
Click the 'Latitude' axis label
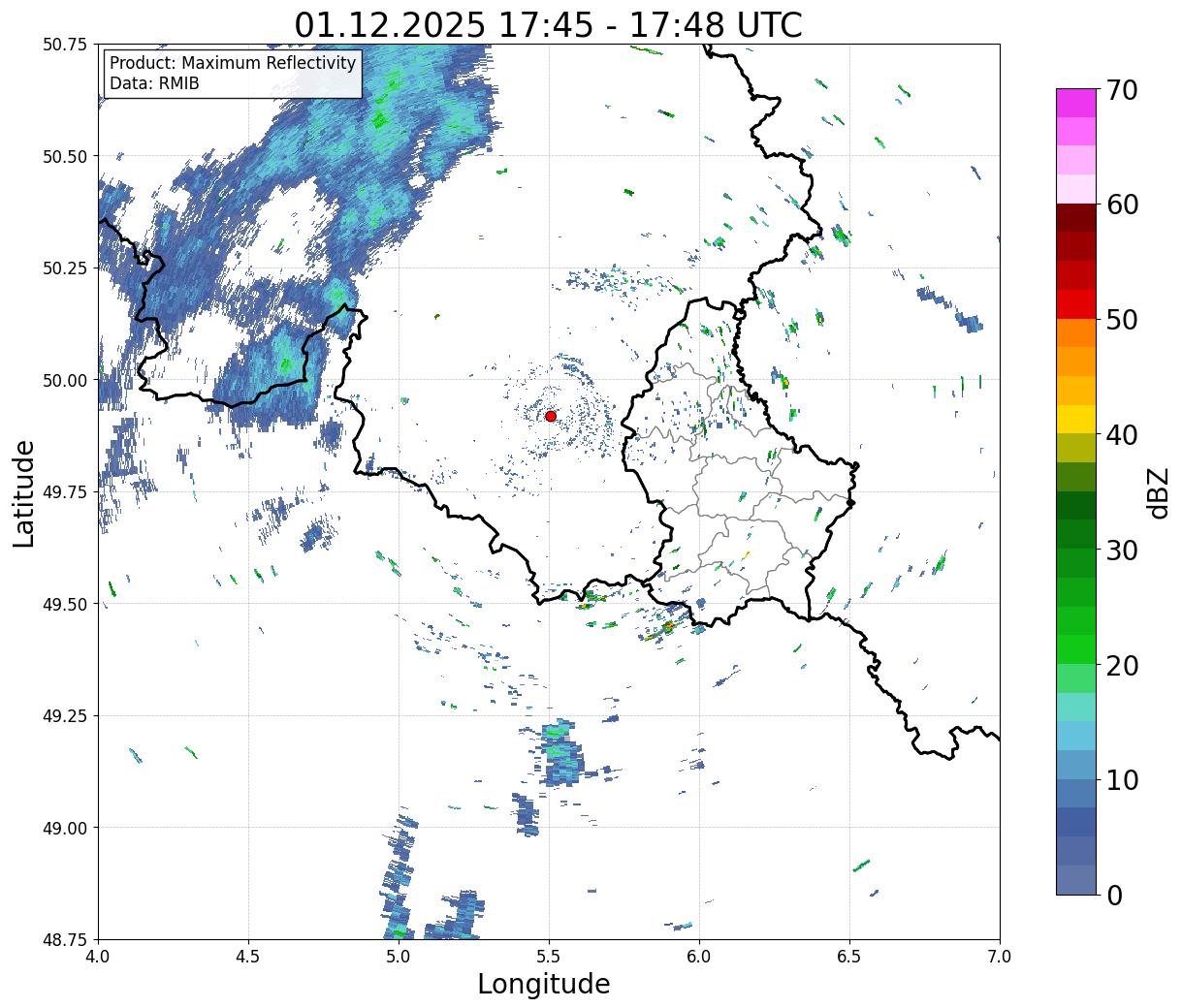coord(24,493)
